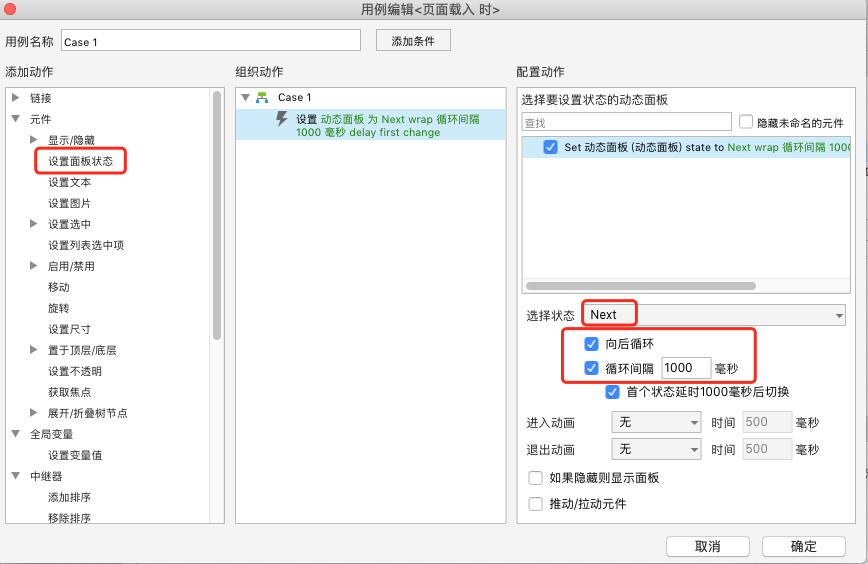Open the 进入动画 dropdown

point(657,422)
